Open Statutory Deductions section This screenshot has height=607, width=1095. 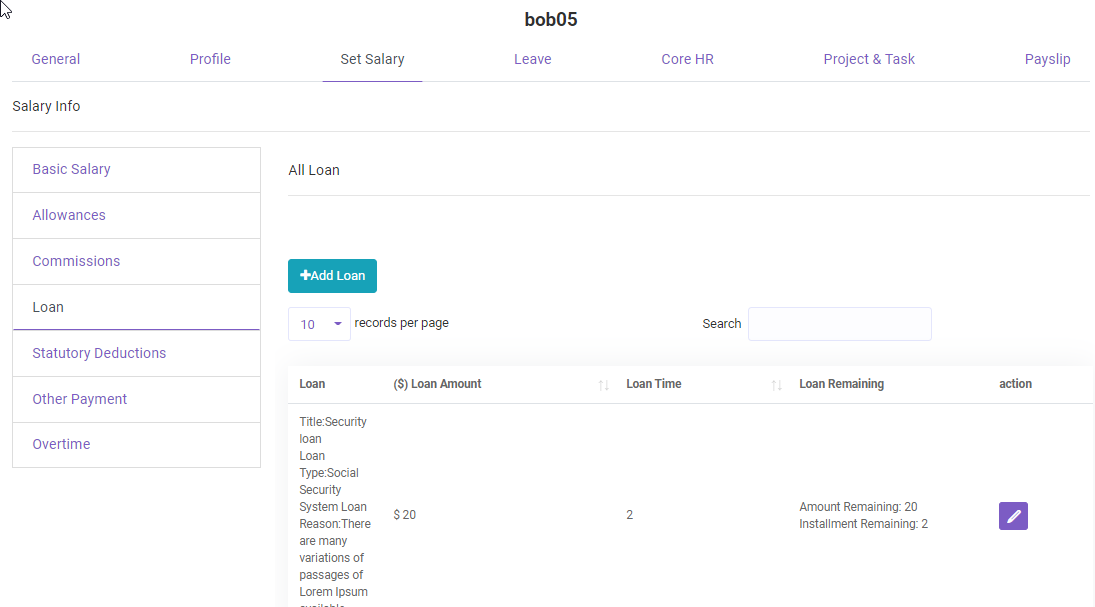coord(99,353)
